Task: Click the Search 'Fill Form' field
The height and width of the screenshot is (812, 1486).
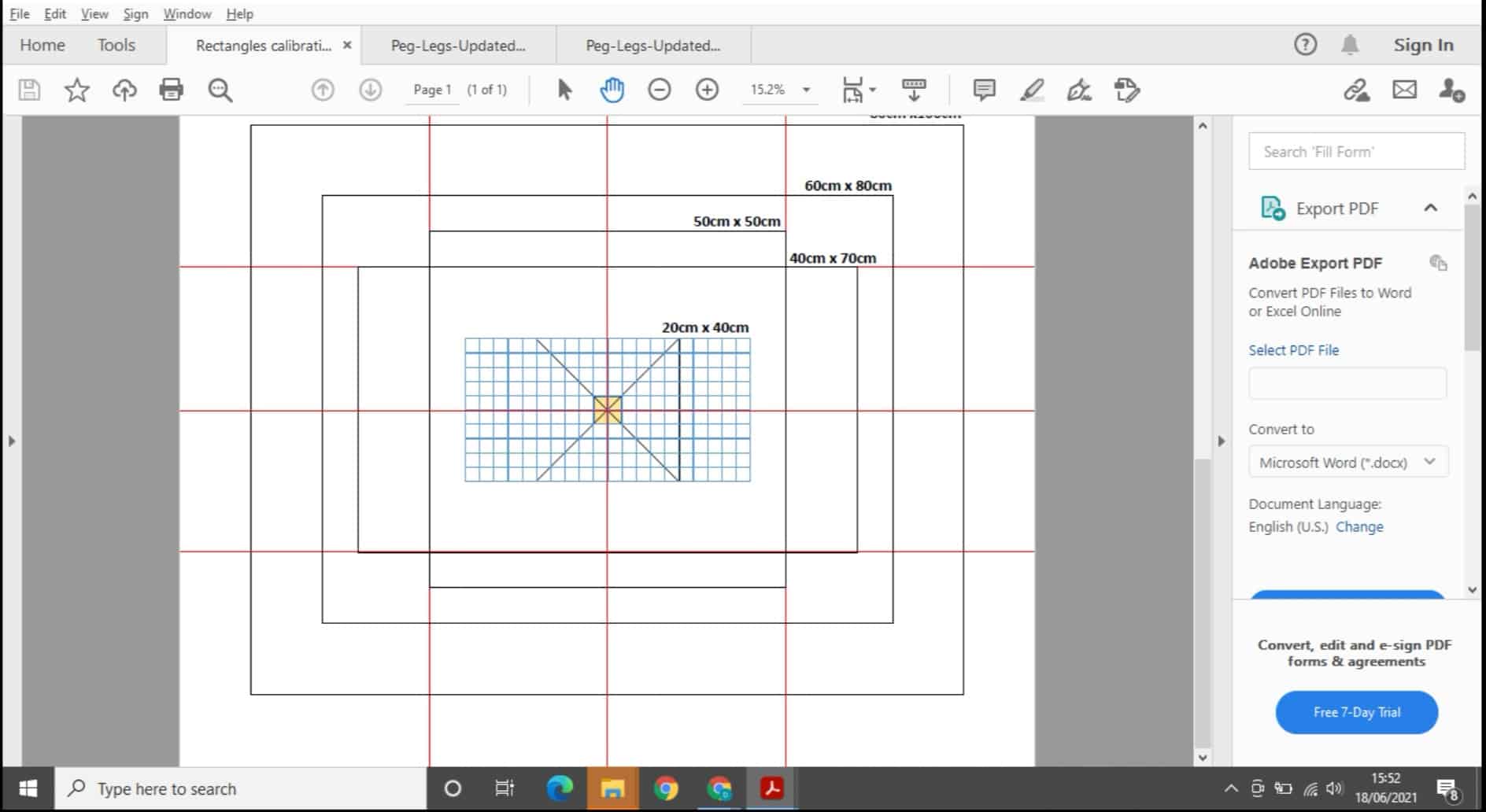Action: coord(1355,151)
